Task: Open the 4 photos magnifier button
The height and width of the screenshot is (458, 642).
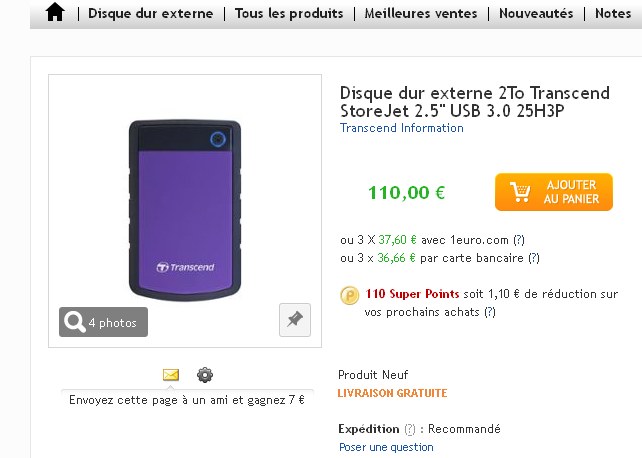Action: pyautogui.click(x=103, y=322)
